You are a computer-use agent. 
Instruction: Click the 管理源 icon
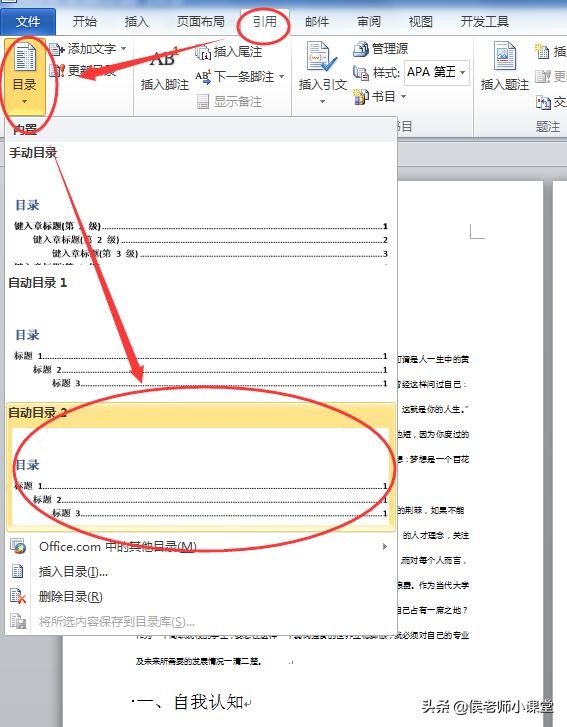pyautogui.click(x=360, y=49)
